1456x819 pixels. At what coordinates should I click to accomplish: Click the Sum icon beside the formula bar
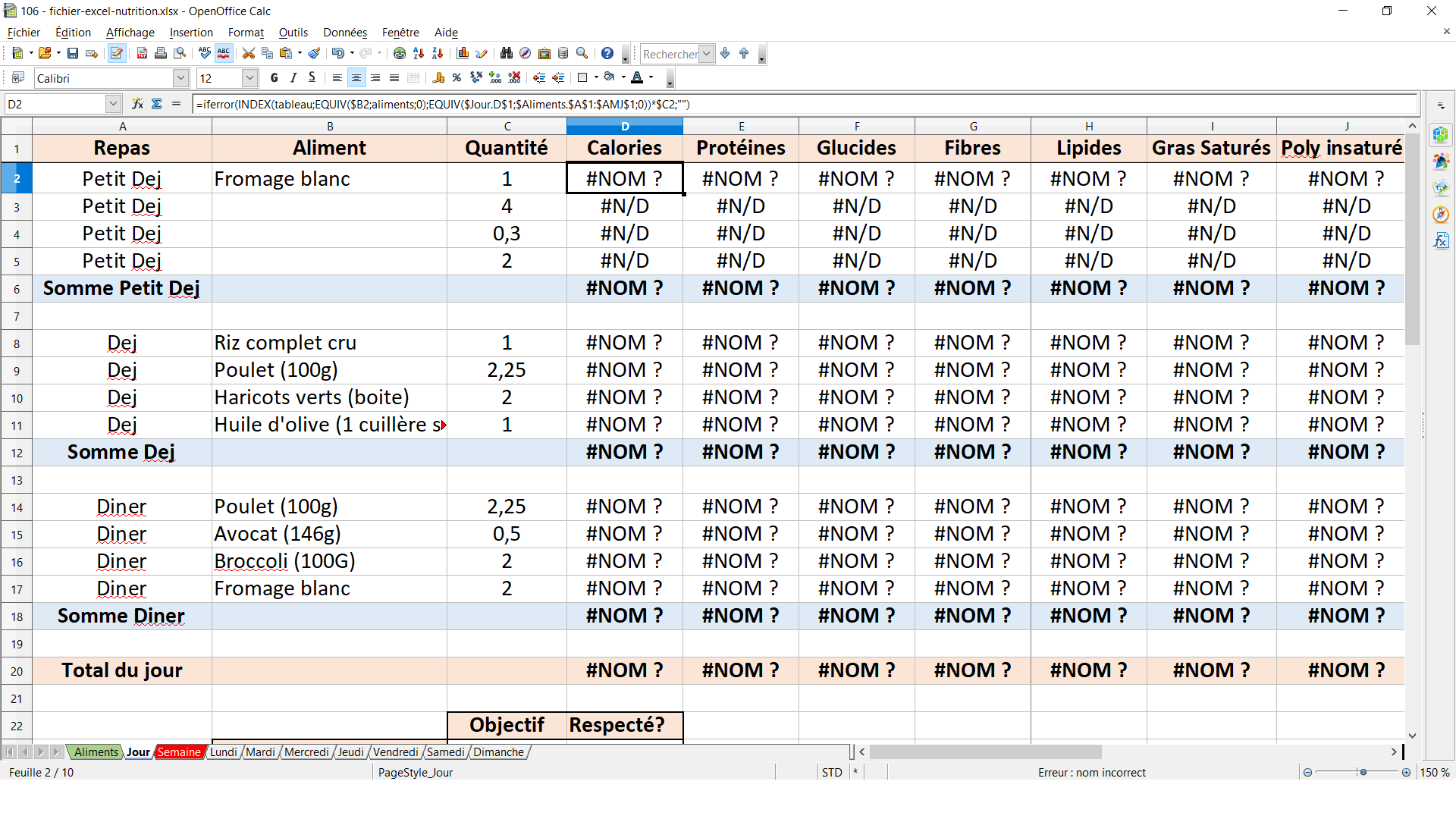157,104
